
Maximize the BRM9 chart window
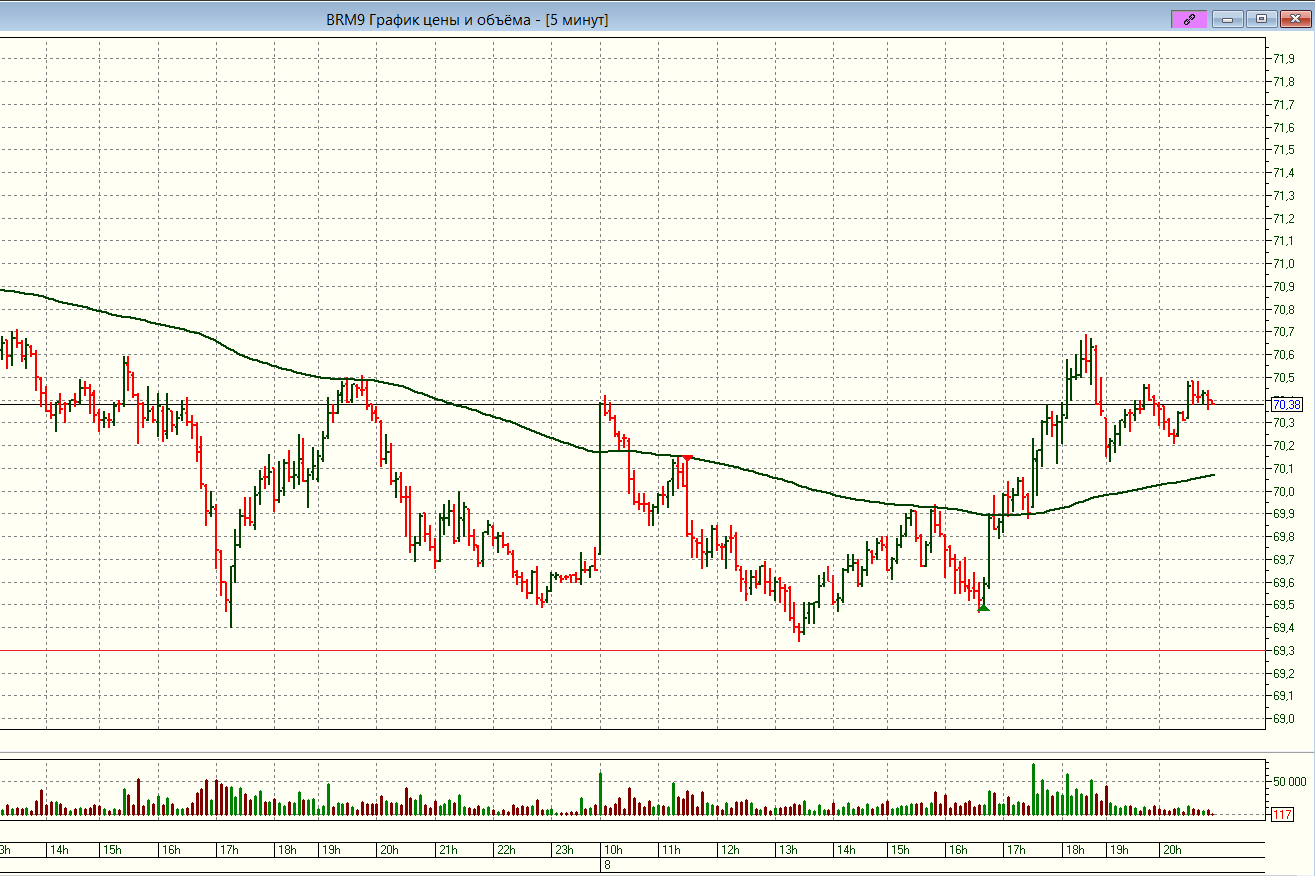tap(1261, 19)
